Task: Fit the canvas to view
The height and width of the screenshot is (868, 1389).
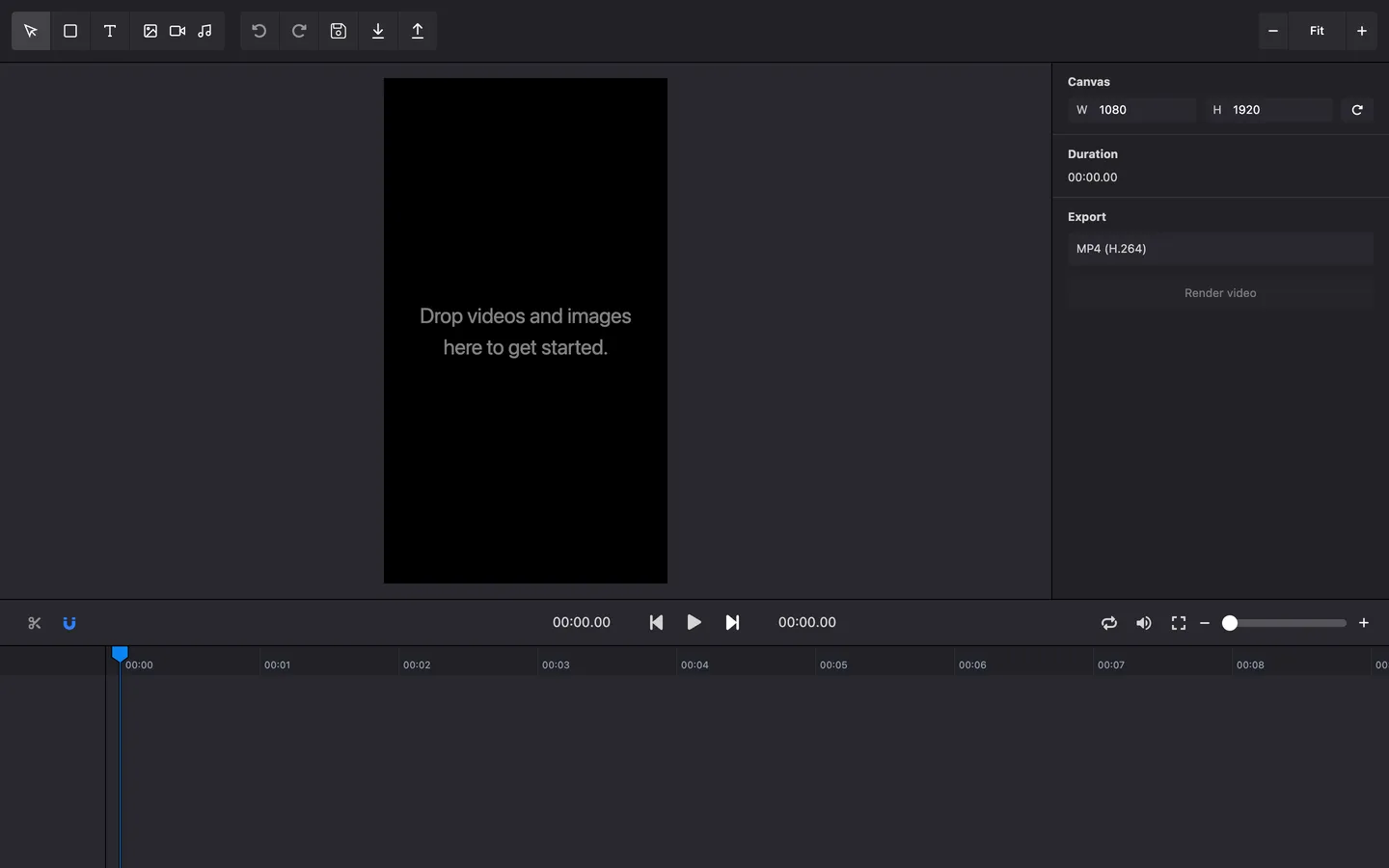Action: click(1317, 31)
